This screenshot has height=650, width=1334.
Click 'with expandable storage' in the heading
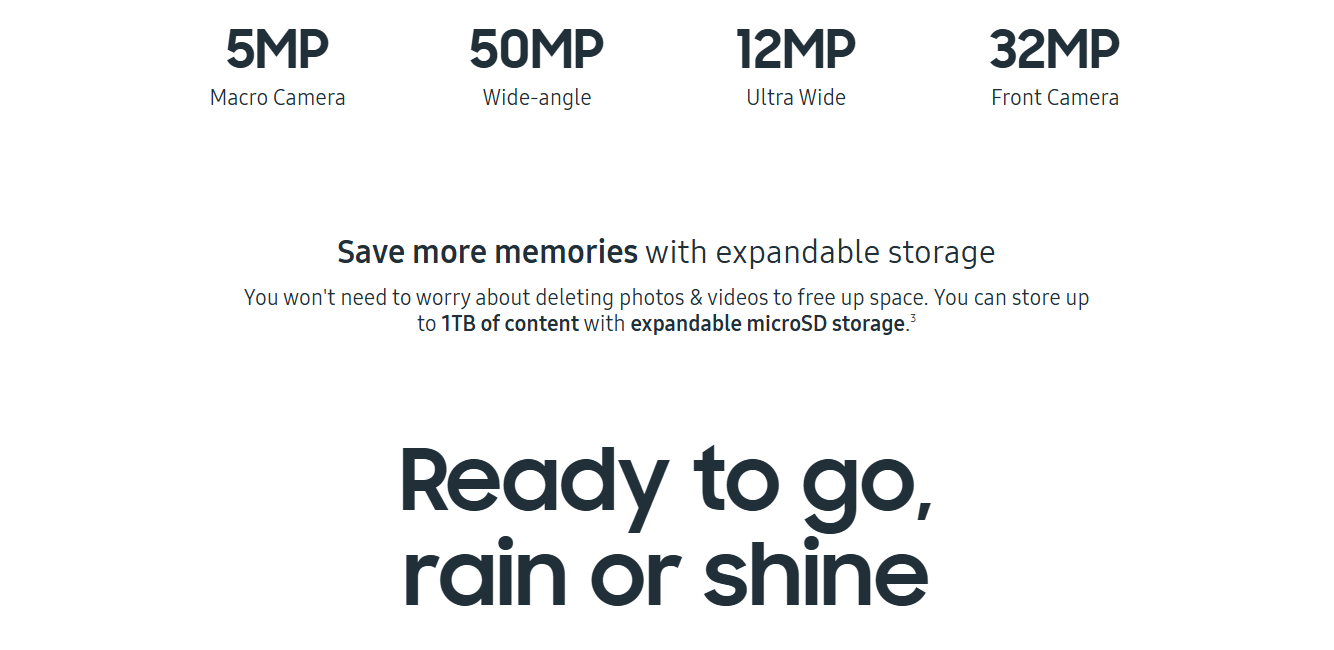pyautogui.click(x=820, y=253)
